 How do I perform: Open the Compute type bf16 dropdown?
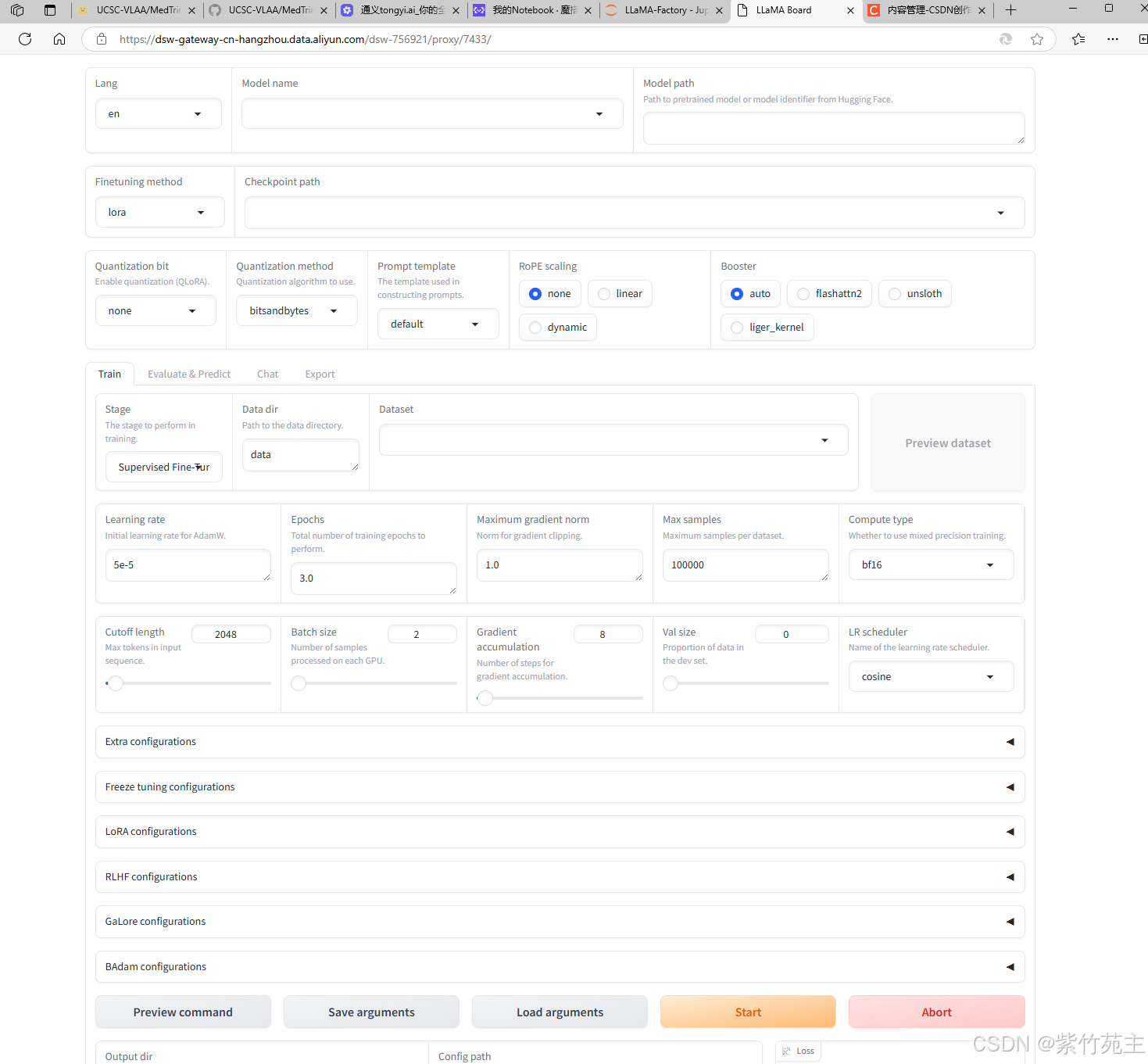[931, 565]
